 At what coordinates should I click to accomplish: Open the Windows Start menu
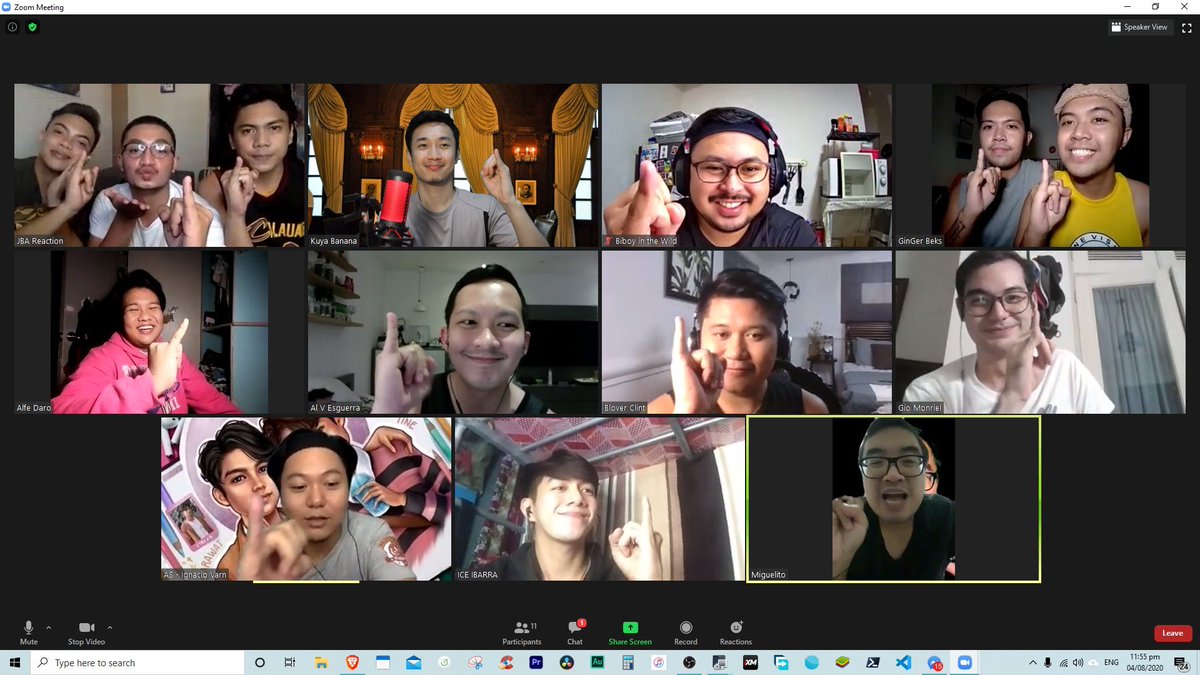15,662
